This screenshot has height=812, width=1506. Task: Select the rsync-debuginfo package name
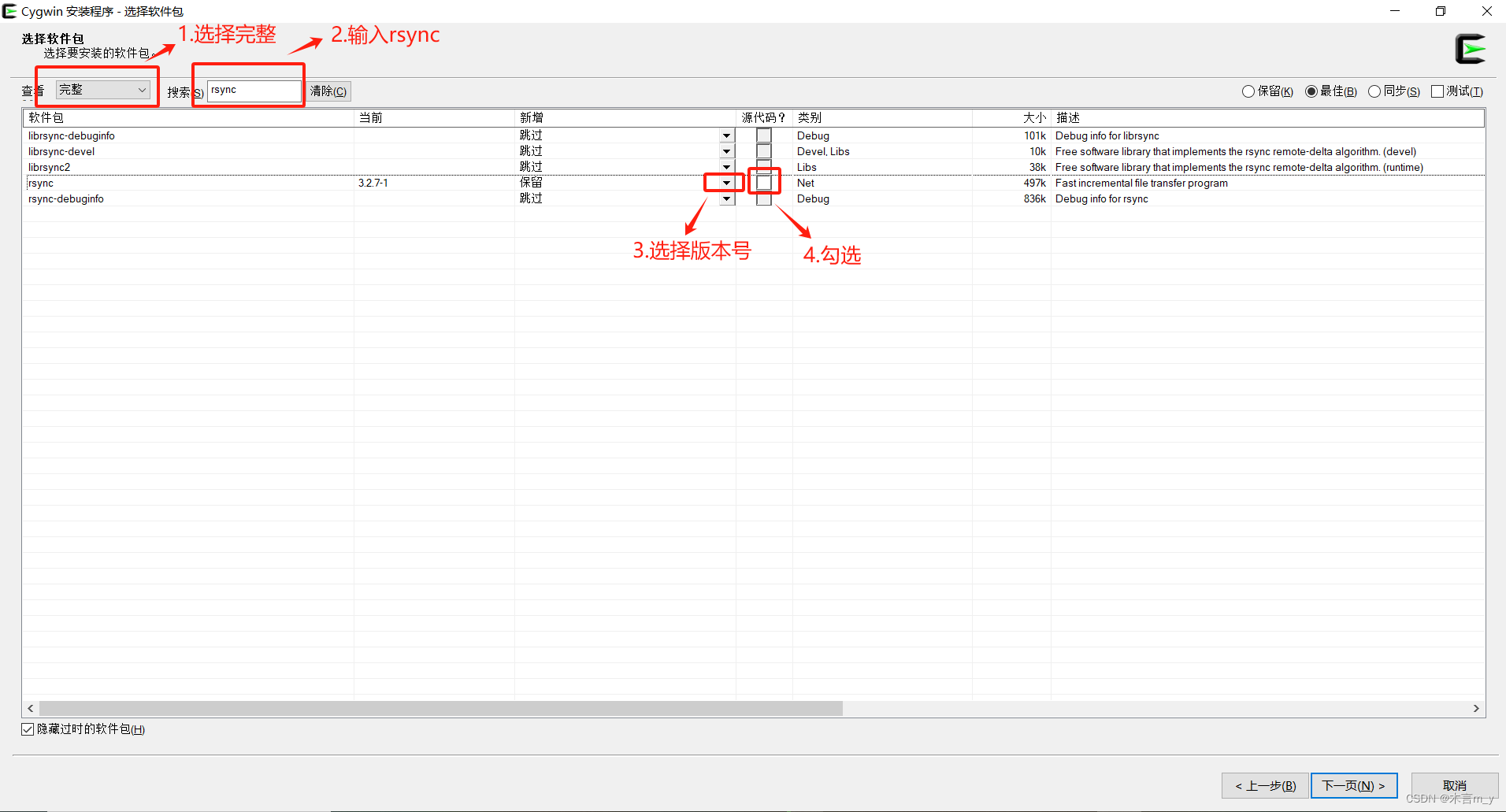(x=66, y=198)
